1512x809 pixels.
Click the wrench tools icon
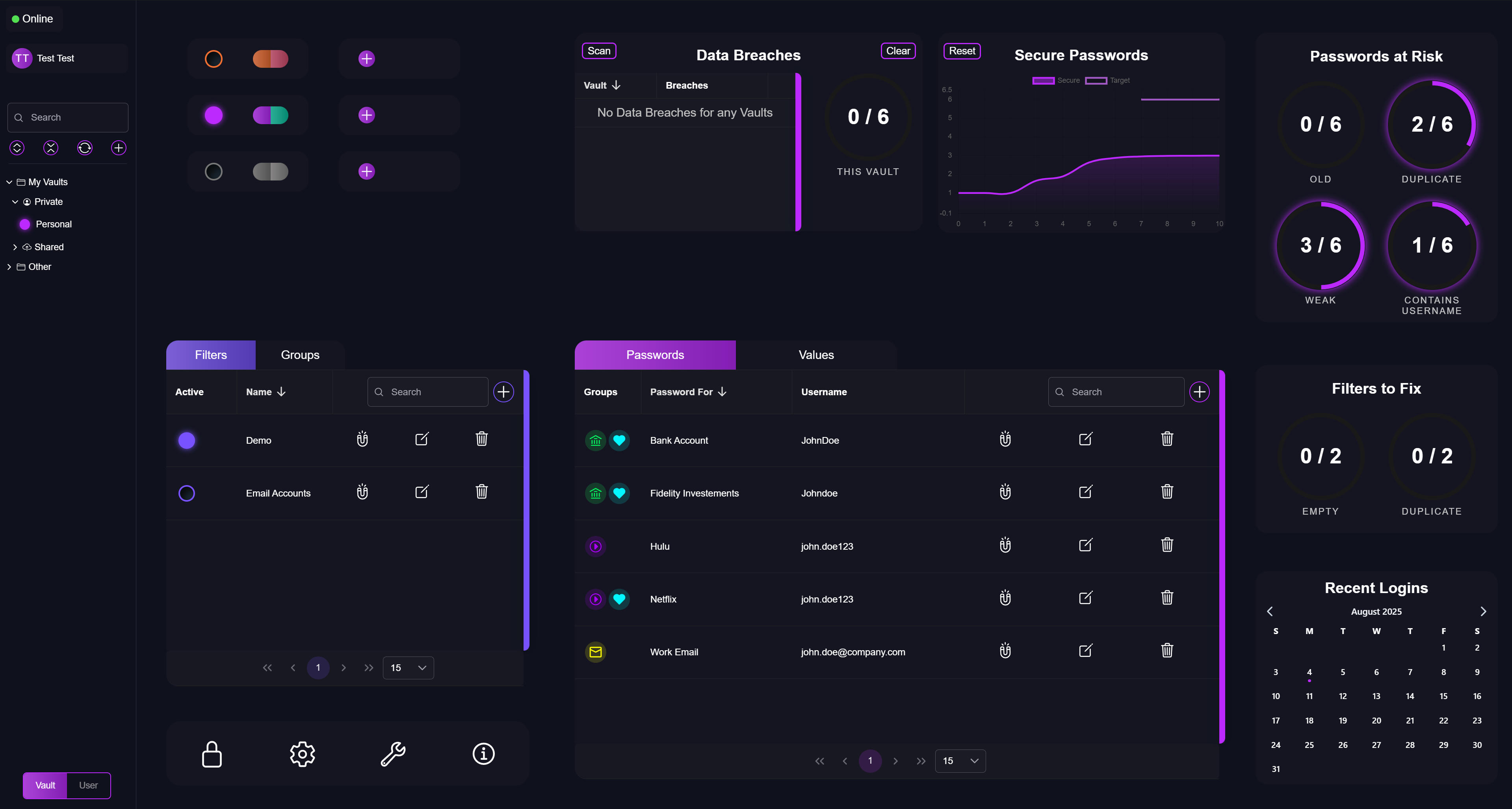pyautogui.click(x=392, y=754)
